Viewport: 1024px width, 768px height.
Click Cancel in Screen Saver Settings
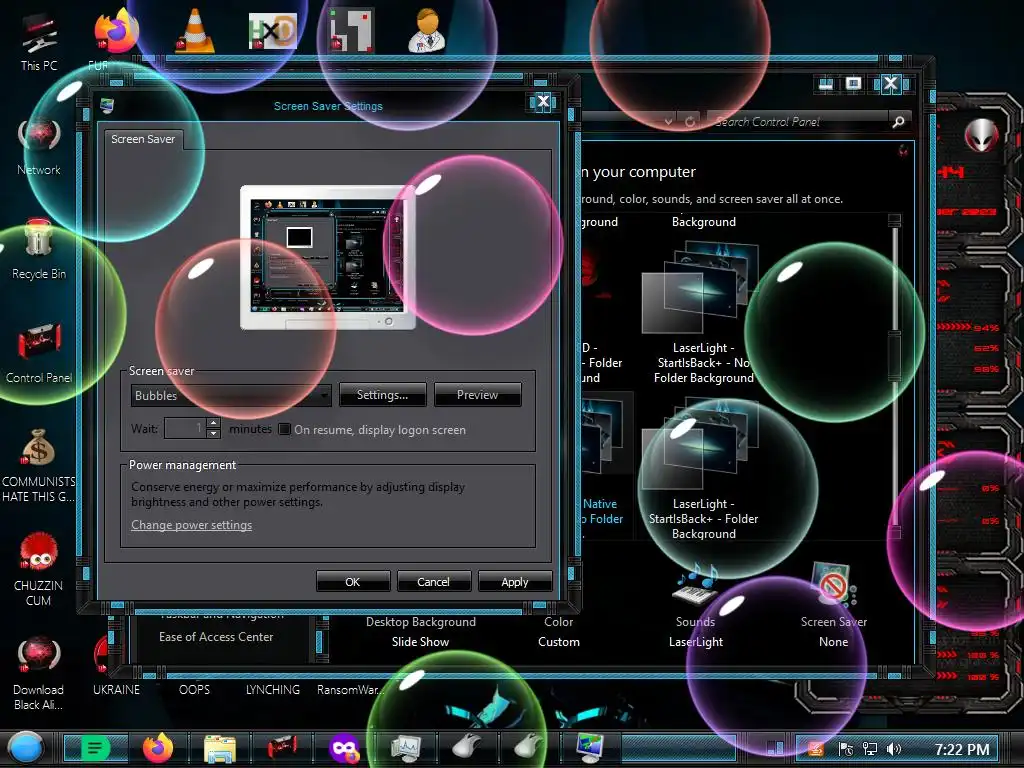[x=434, y=581]
